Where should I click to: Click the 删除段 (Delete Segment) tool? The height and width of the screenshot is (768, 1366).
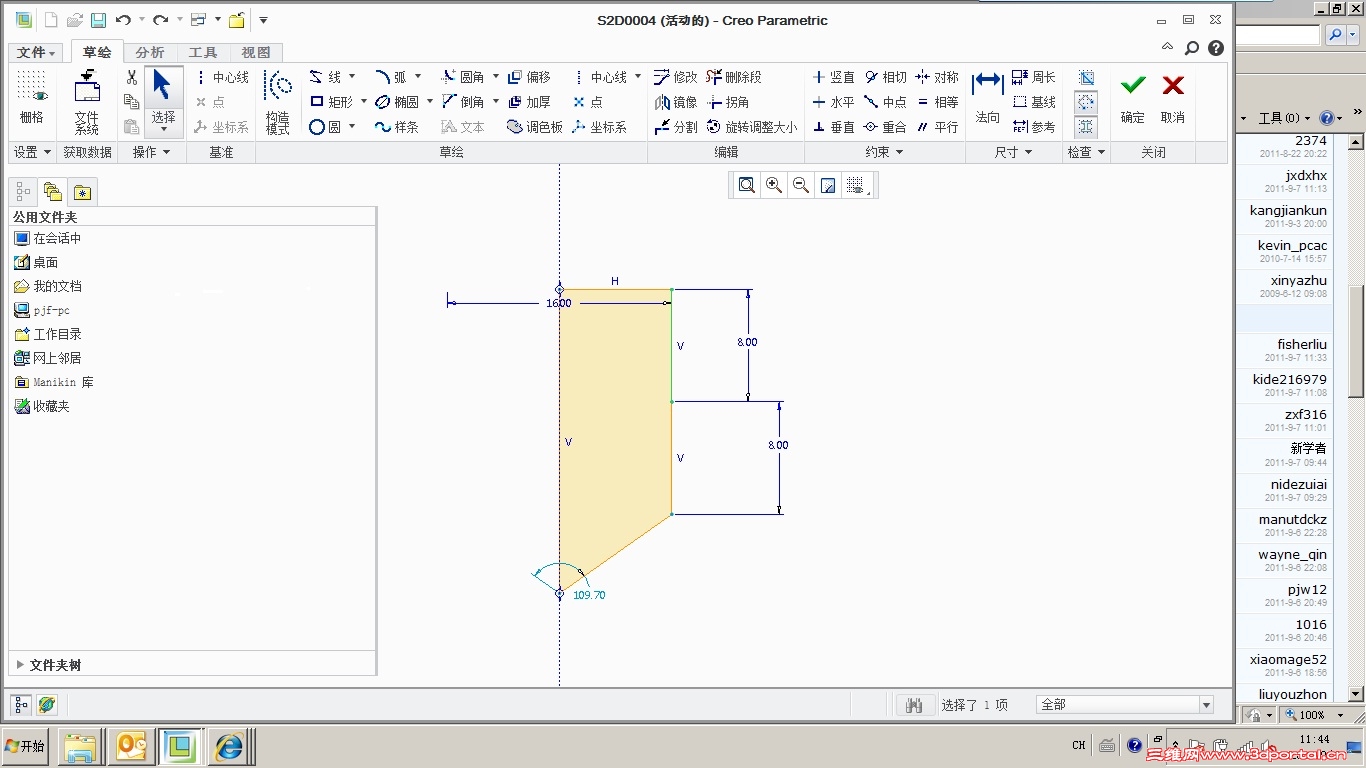[734, 77]
